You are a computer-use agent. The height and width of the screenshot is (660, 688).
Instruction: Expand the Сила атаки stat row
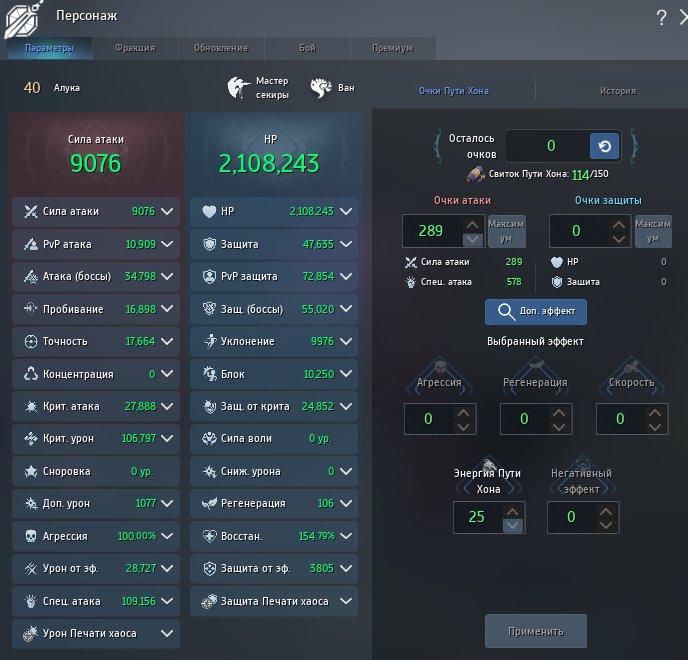pos(167,212)
